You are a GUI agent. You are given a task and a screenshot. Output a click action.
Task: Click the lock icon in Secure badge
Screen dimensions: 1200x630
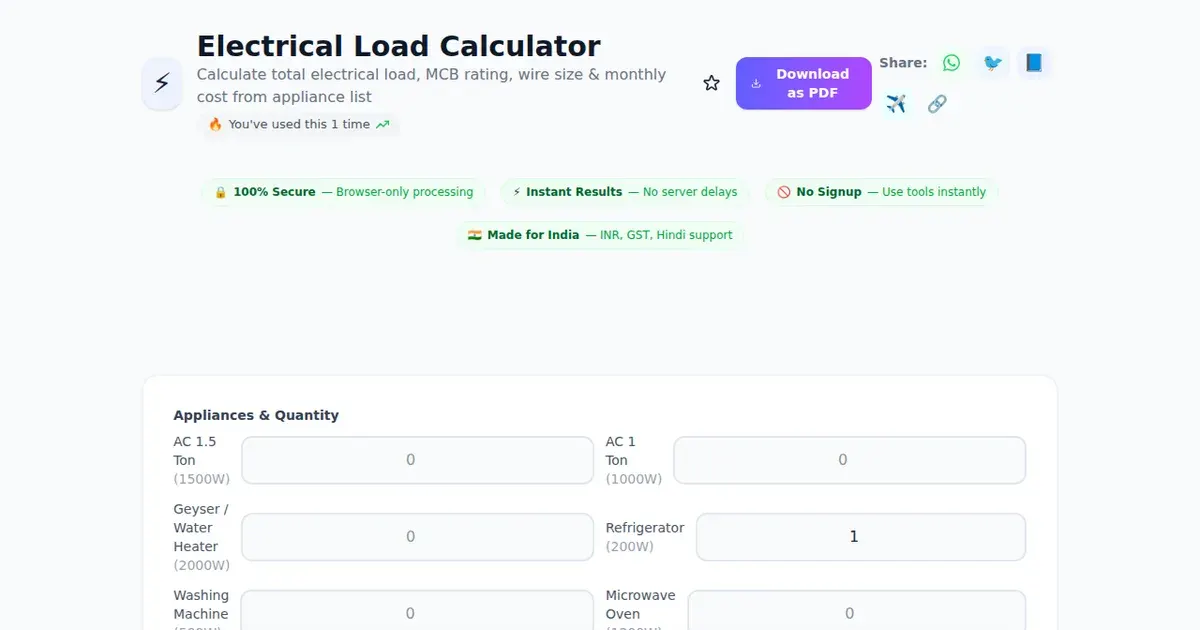[x=221, y=192]
